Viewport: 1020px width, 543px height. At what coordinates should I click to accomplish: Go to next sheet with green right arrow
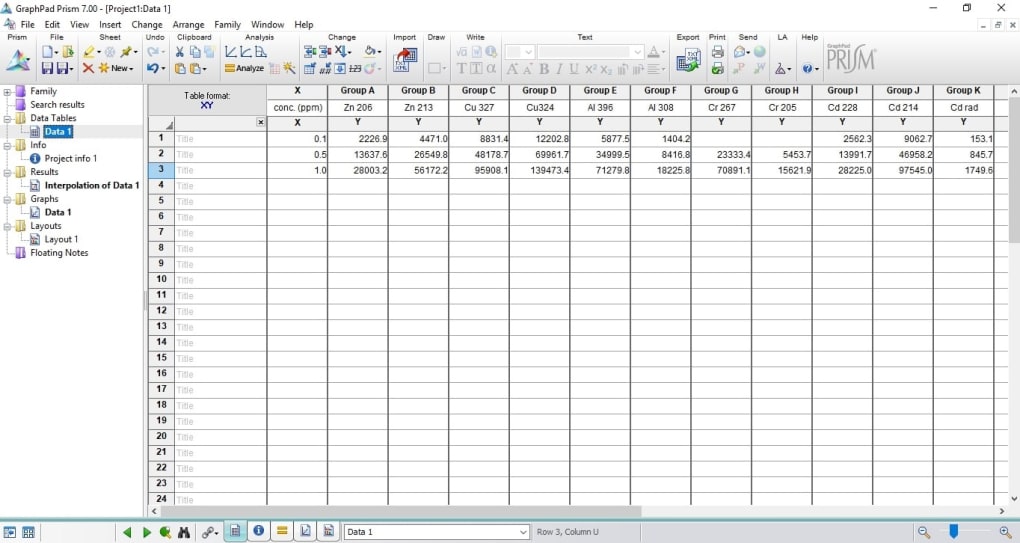146,532
